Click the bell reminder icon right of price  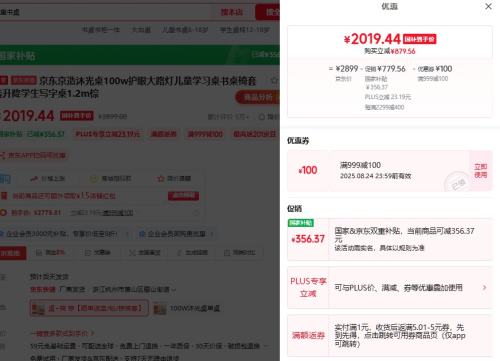[x=262, y=116]
